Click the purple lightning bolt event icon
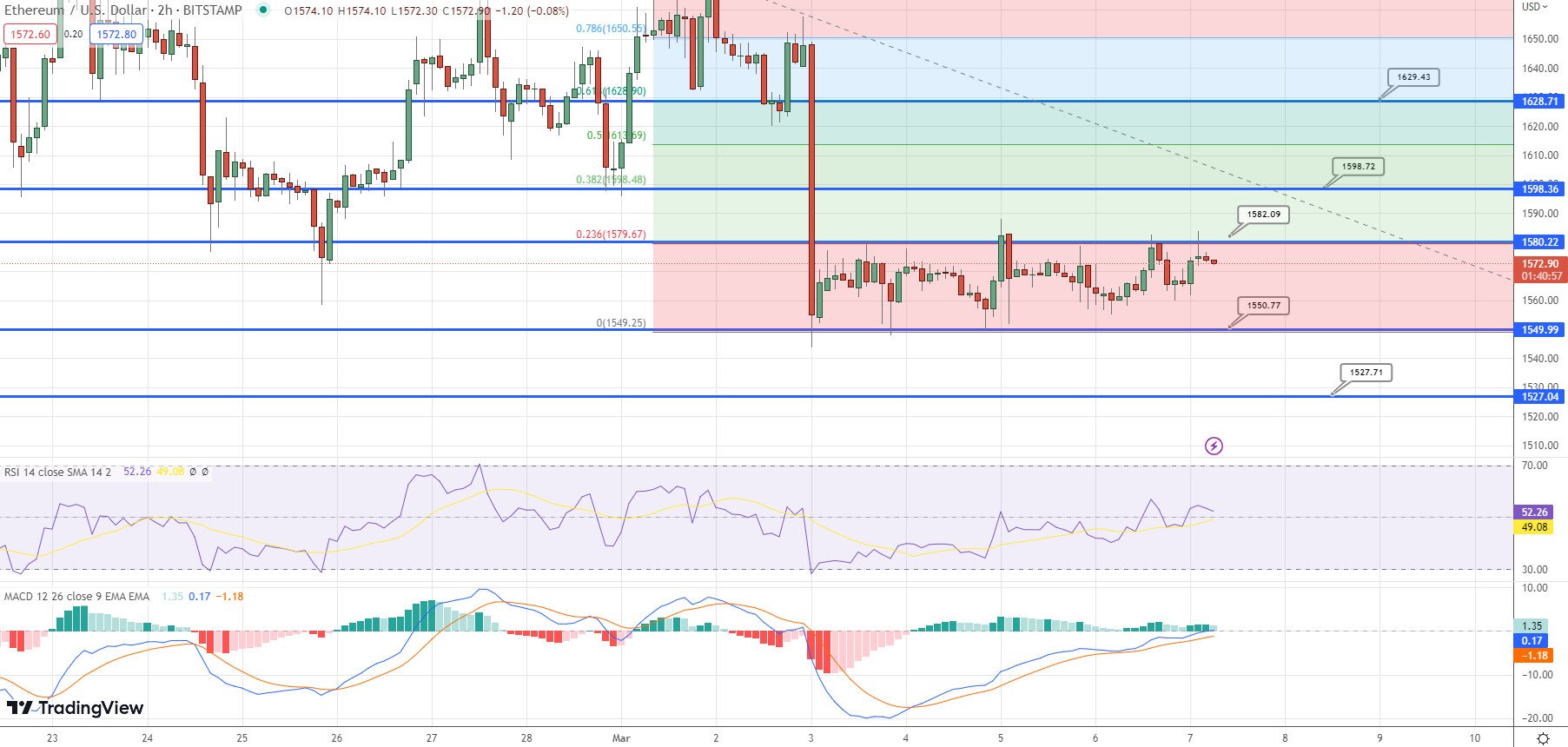This screenshot has width=1568, height=747. [x=1214, y=446]
